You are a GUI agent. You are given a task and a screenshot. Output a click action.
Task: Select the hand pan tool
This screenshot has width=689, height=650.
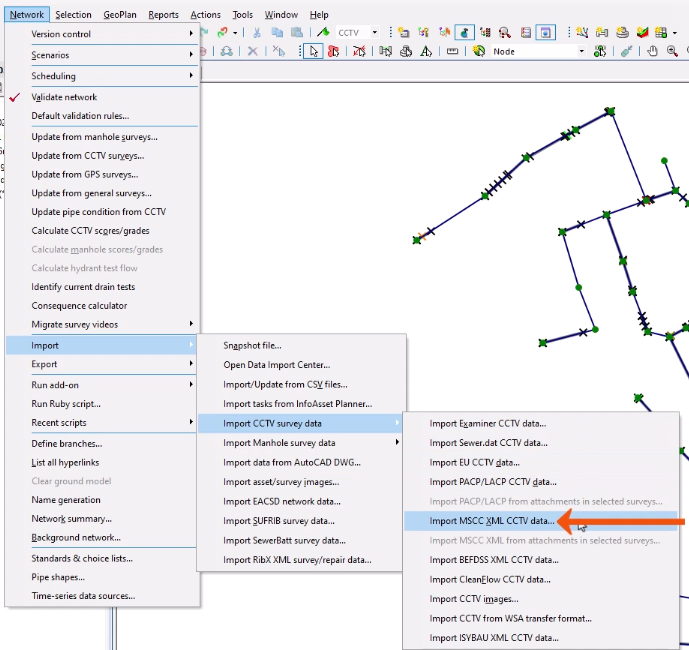click(x=652, y=51)
